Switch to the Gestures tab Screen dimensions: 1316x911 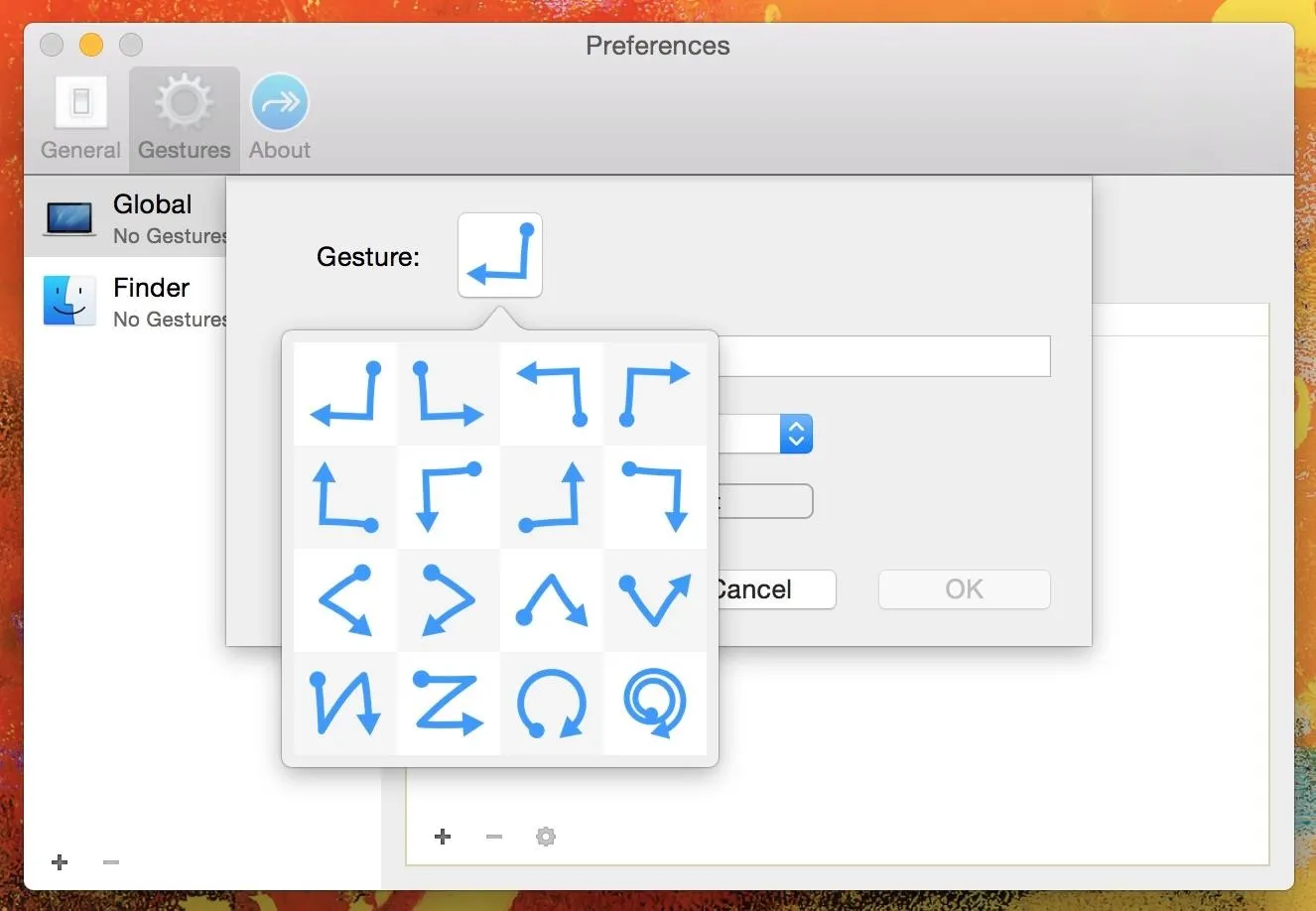[185, 118]
